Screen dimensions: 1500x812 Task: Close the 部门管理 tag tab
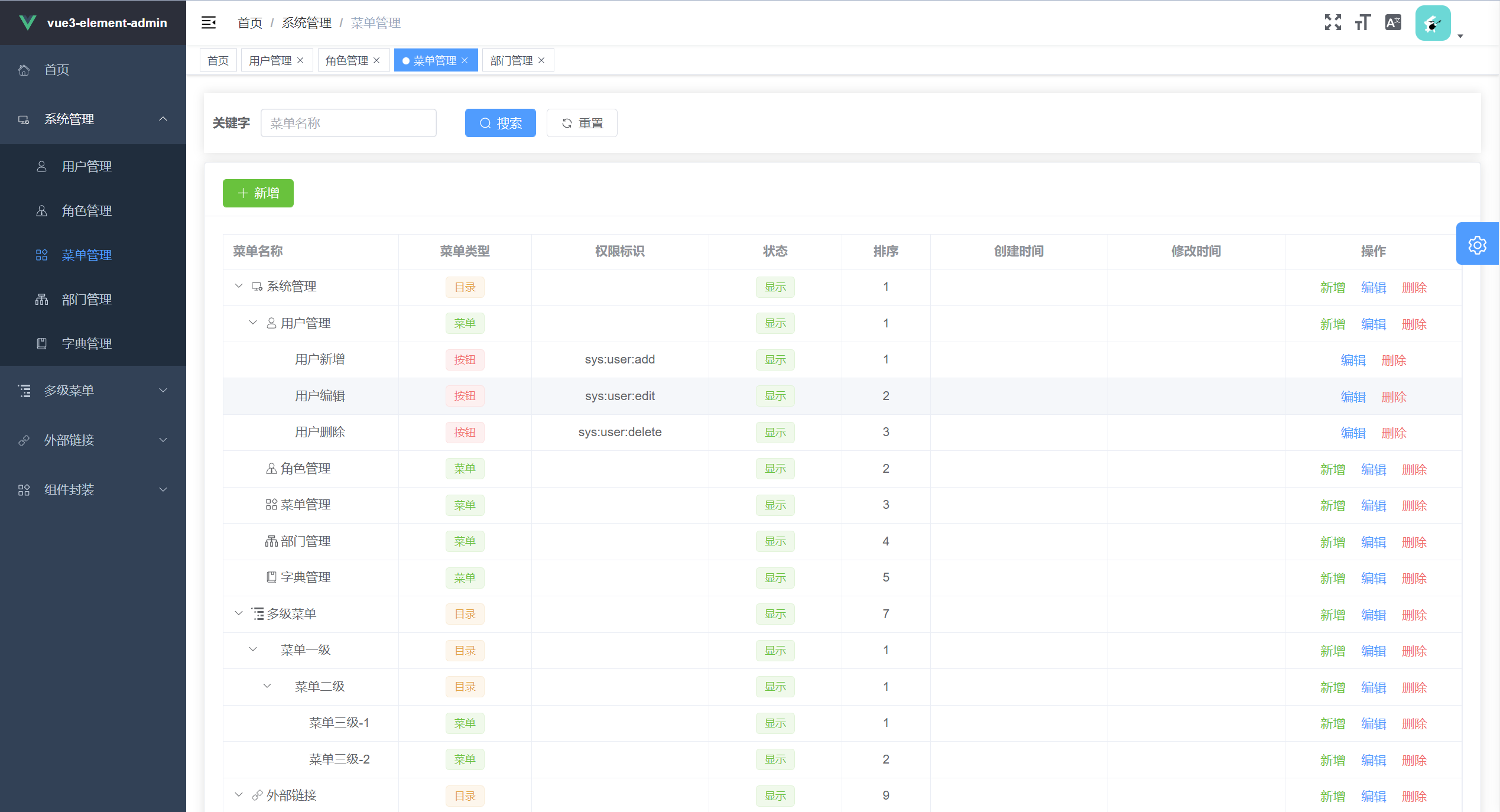[x=541, y=60]
